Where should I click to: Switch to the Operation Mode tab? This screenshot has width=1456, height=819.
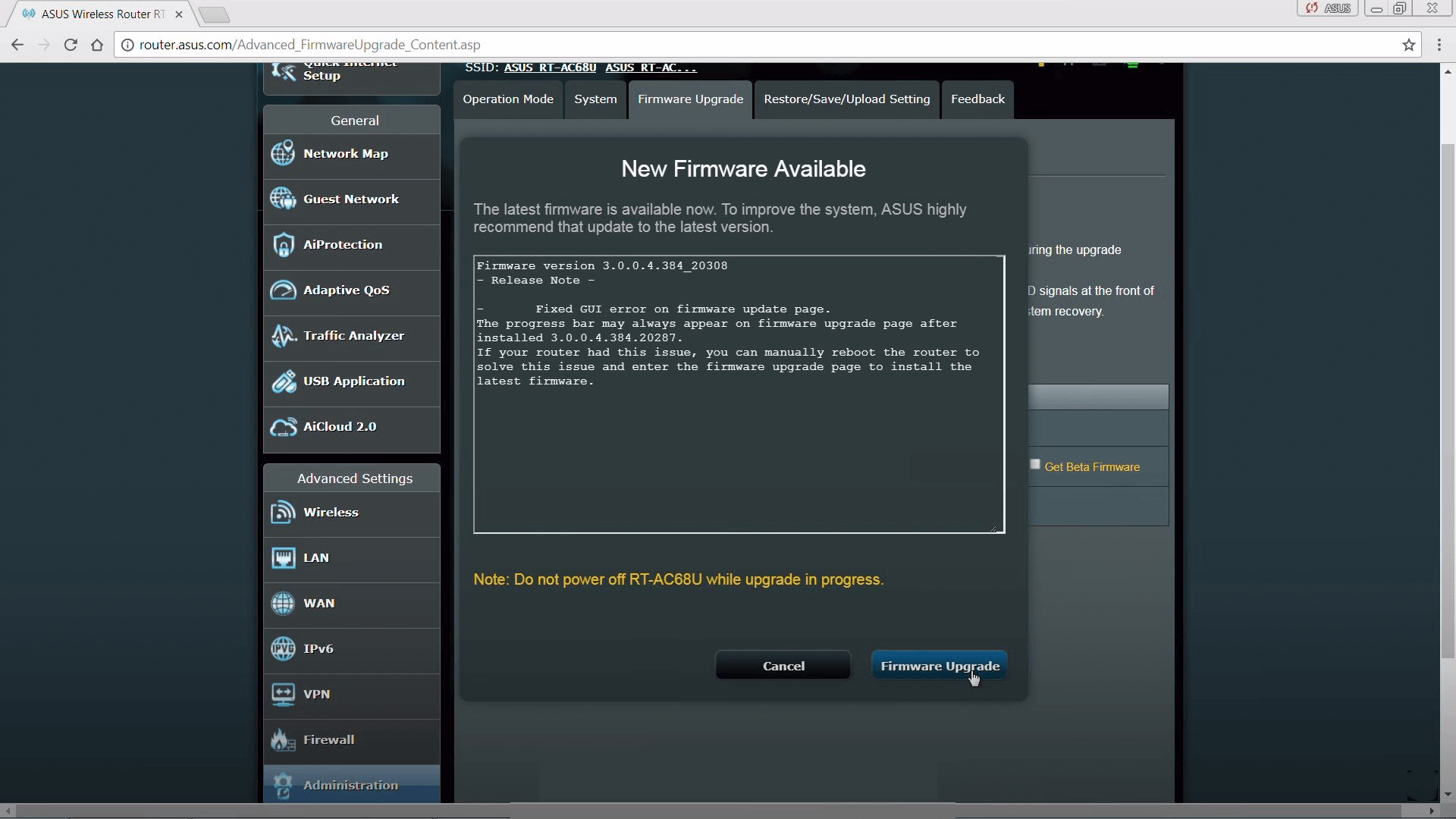tap(508, 99)
